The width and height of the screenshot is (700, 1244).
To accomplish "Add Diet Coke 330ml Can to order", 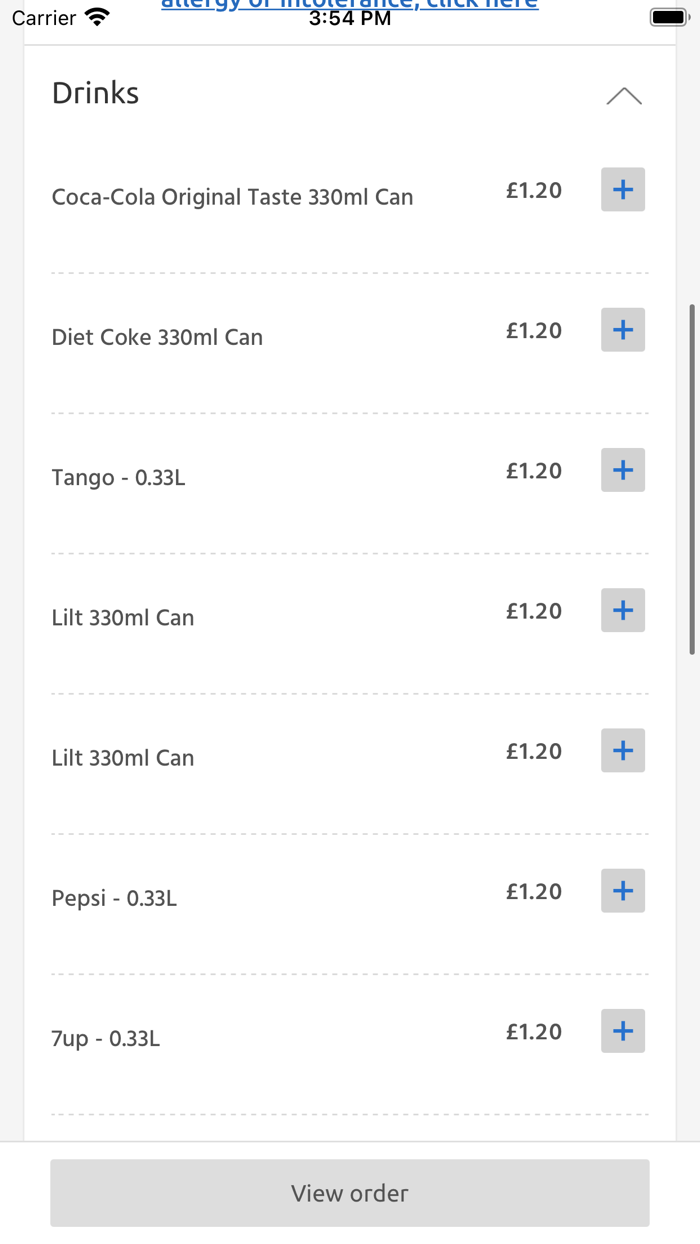I will click(622, 329).
